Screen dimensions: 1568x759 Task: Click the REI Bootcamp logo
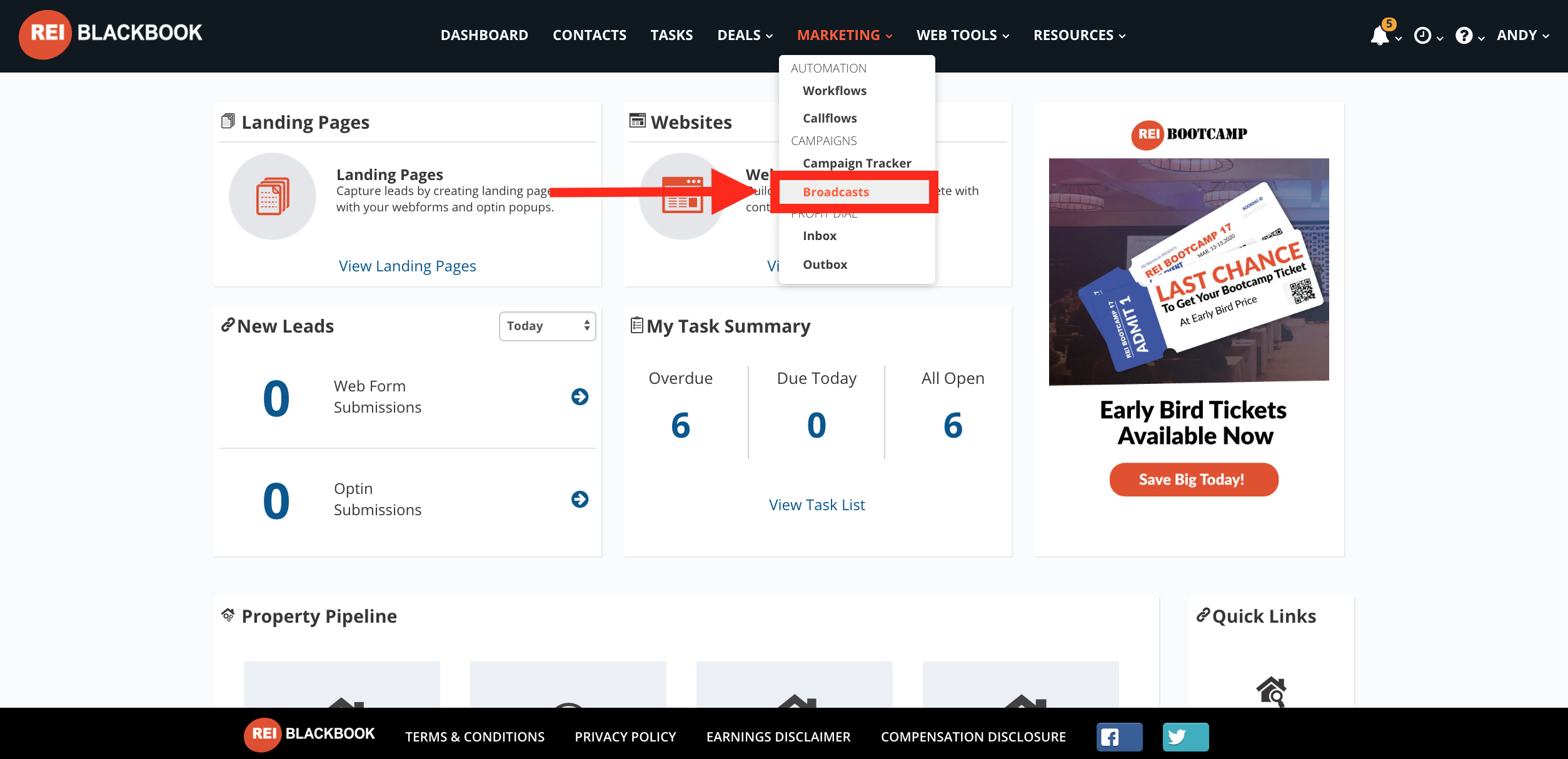[x=1189, y=134]
